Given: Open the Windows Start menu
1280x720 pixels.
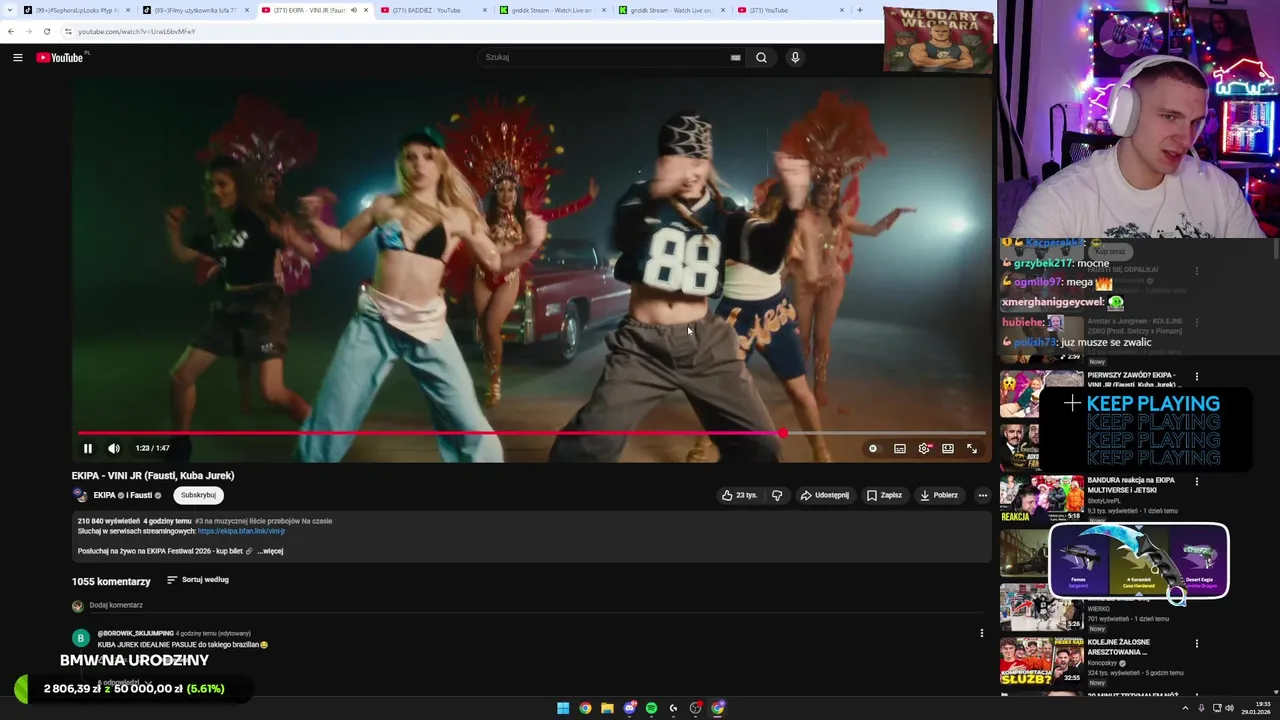Looking at the screenshot, I should 563,708.
